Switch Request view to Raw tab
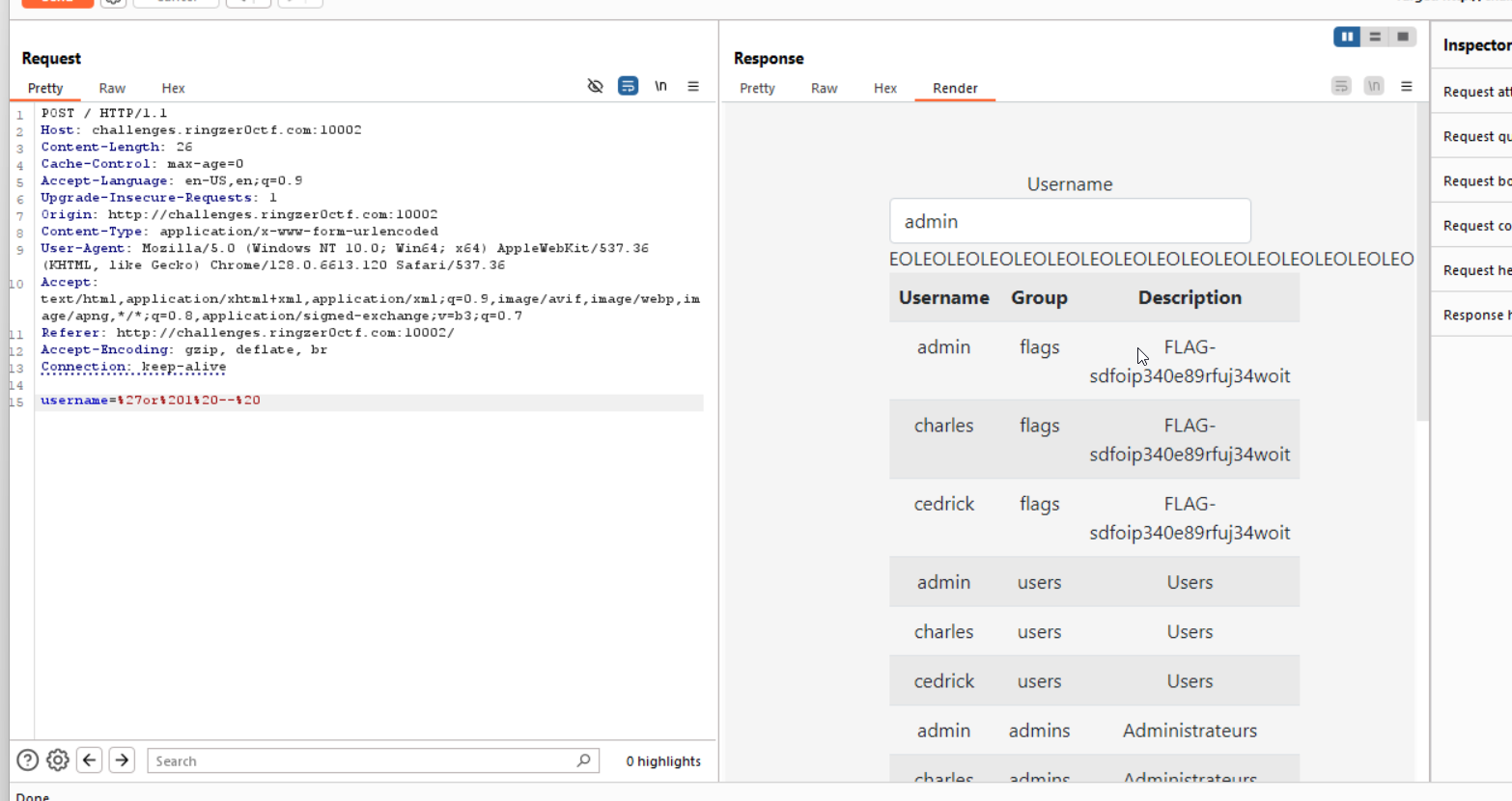Screen dimensions: 1512x801 [112, 88]
